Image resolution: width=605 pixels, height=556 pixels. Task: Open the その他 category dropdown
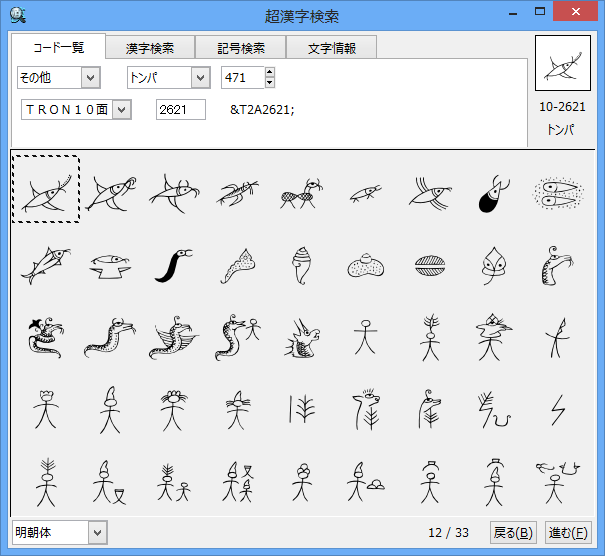coord(90,78)
